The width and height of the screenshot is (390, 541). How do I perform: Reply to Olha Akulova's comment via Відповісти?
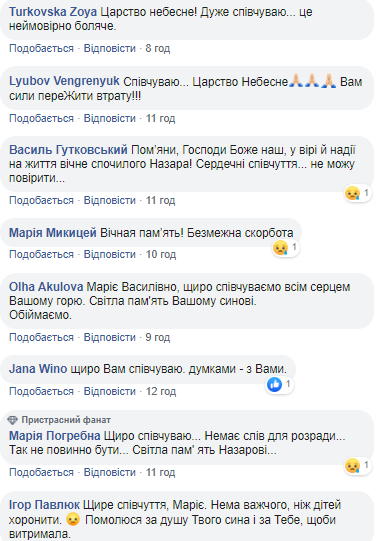pos(110,337)
